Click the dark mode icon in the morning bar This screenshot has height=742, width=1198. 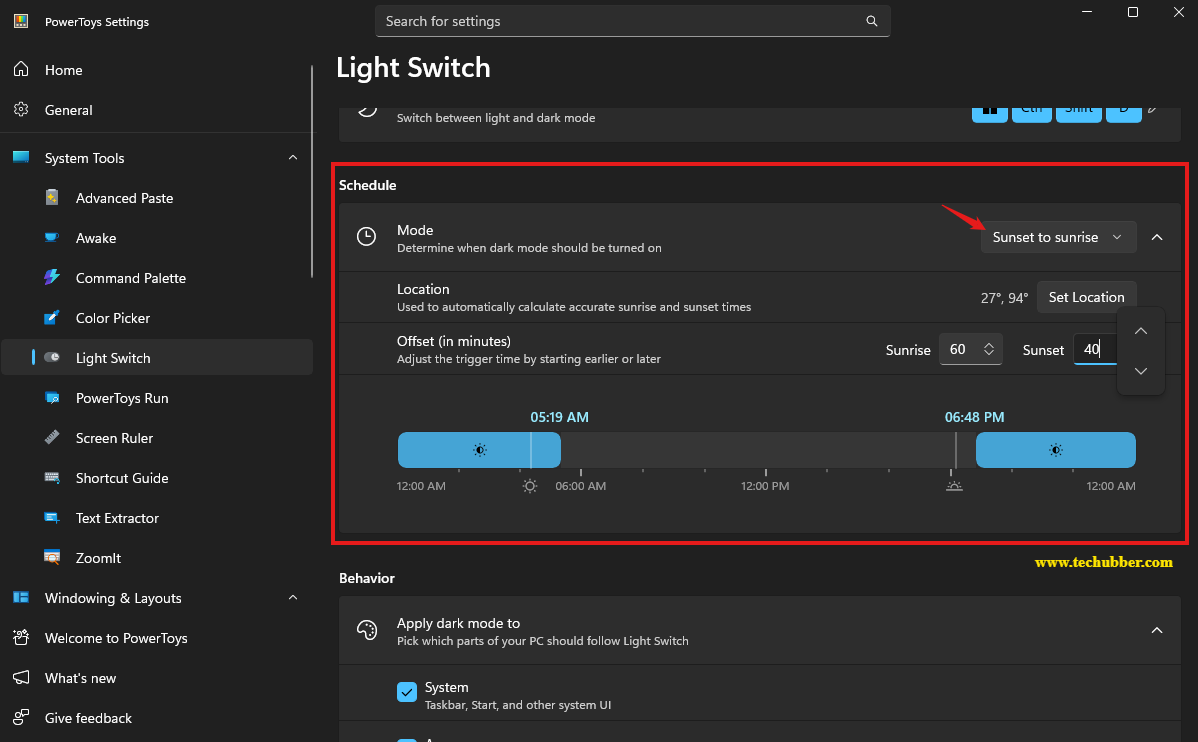(480, 450)
